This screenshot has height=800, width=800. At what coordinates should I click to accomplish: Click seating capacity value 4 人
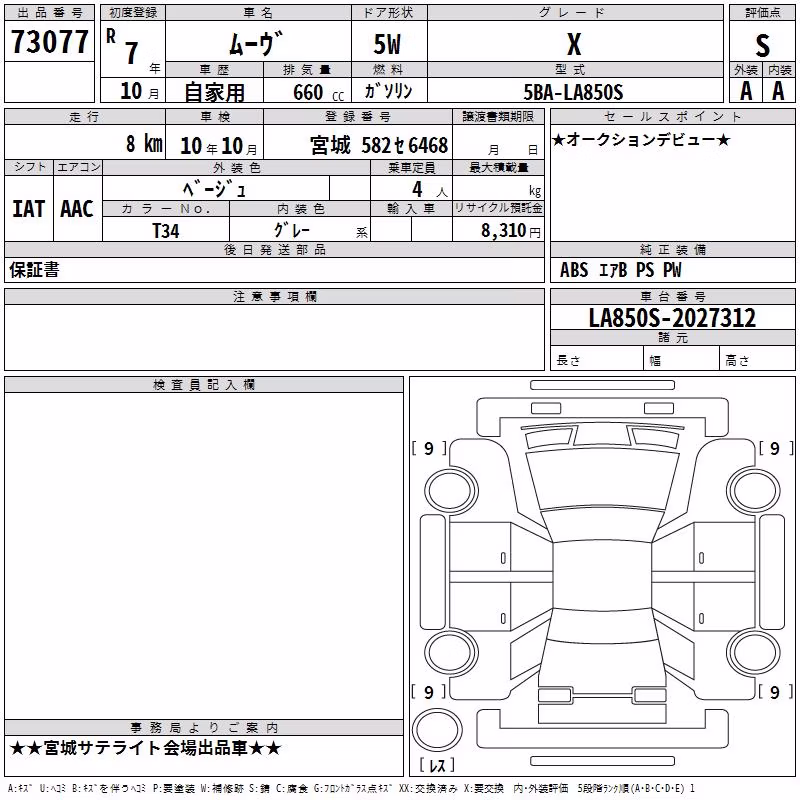430,190
